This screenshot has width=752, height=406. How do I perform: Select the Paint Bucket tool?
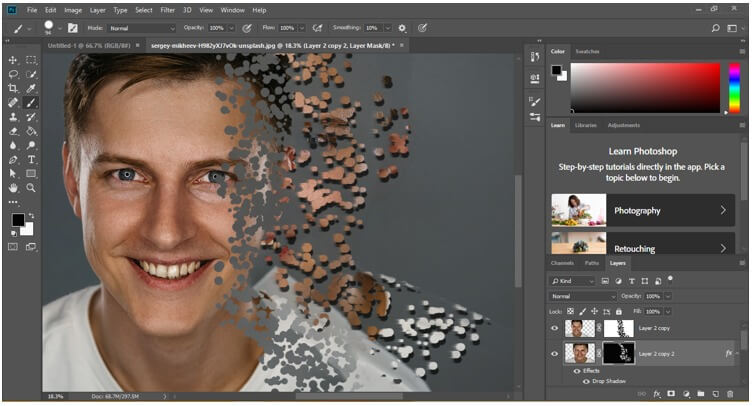(x=31, y=131)
